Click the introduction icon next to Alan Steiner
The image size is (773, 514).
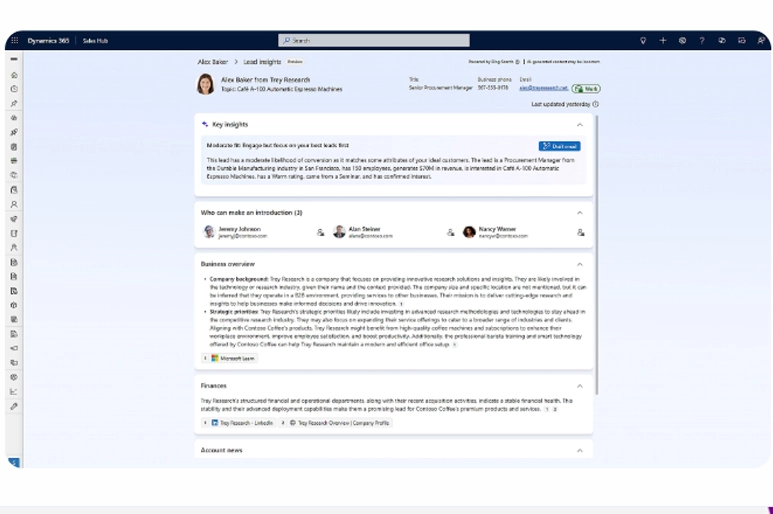(x=451, y=232)
